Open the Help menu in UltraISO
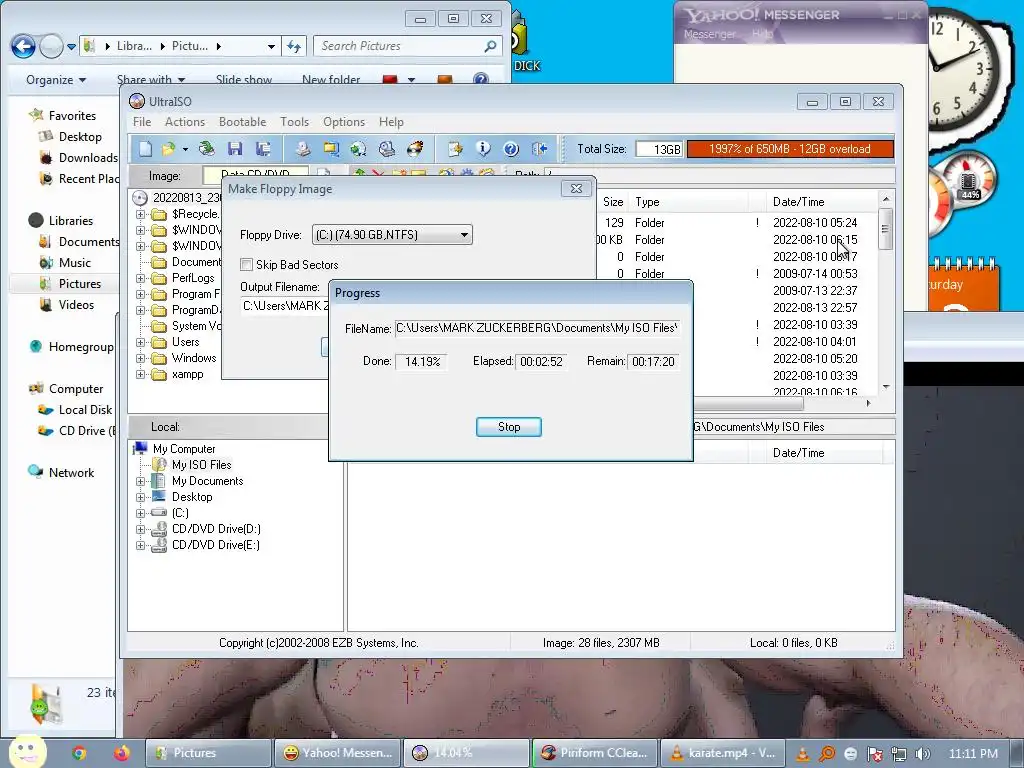This screenshot has height=768, width=1024. (x=391, y=122)
